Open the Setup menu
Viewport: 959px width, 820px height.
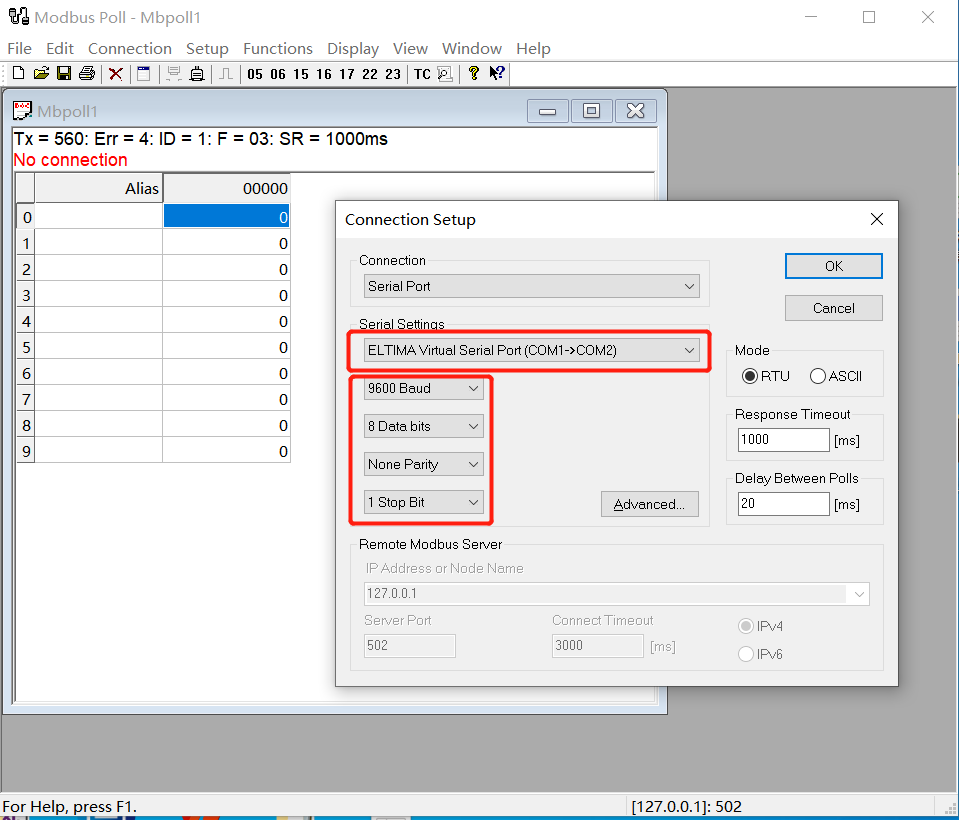(207, 48)
